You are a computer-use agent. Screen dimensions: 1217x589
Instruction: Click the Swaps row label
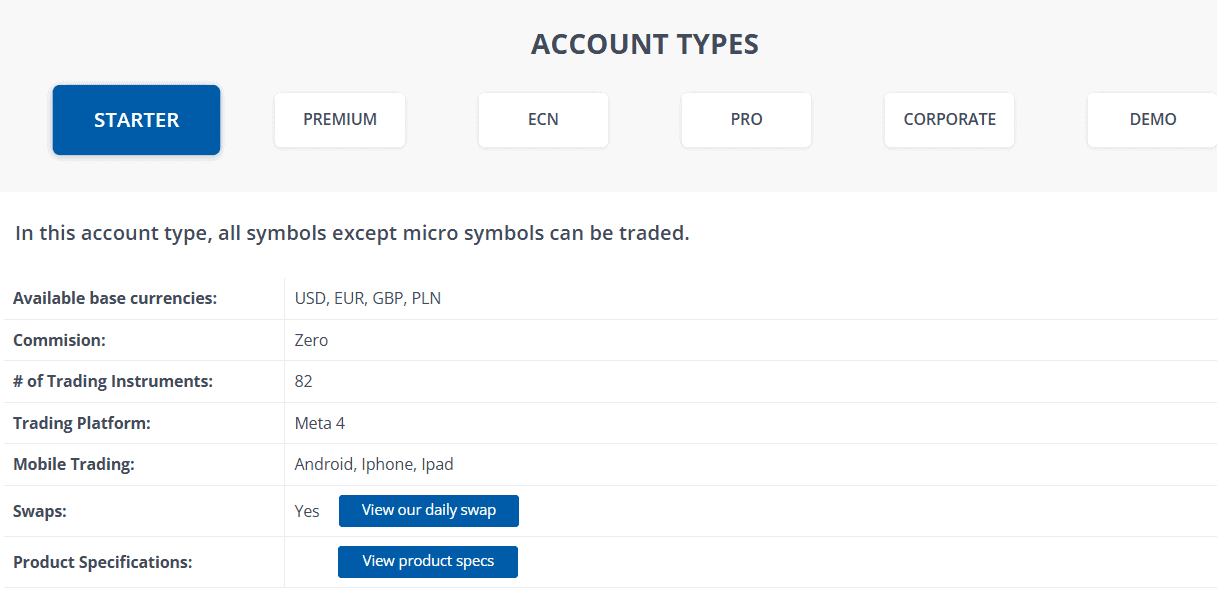pos(37,510)
